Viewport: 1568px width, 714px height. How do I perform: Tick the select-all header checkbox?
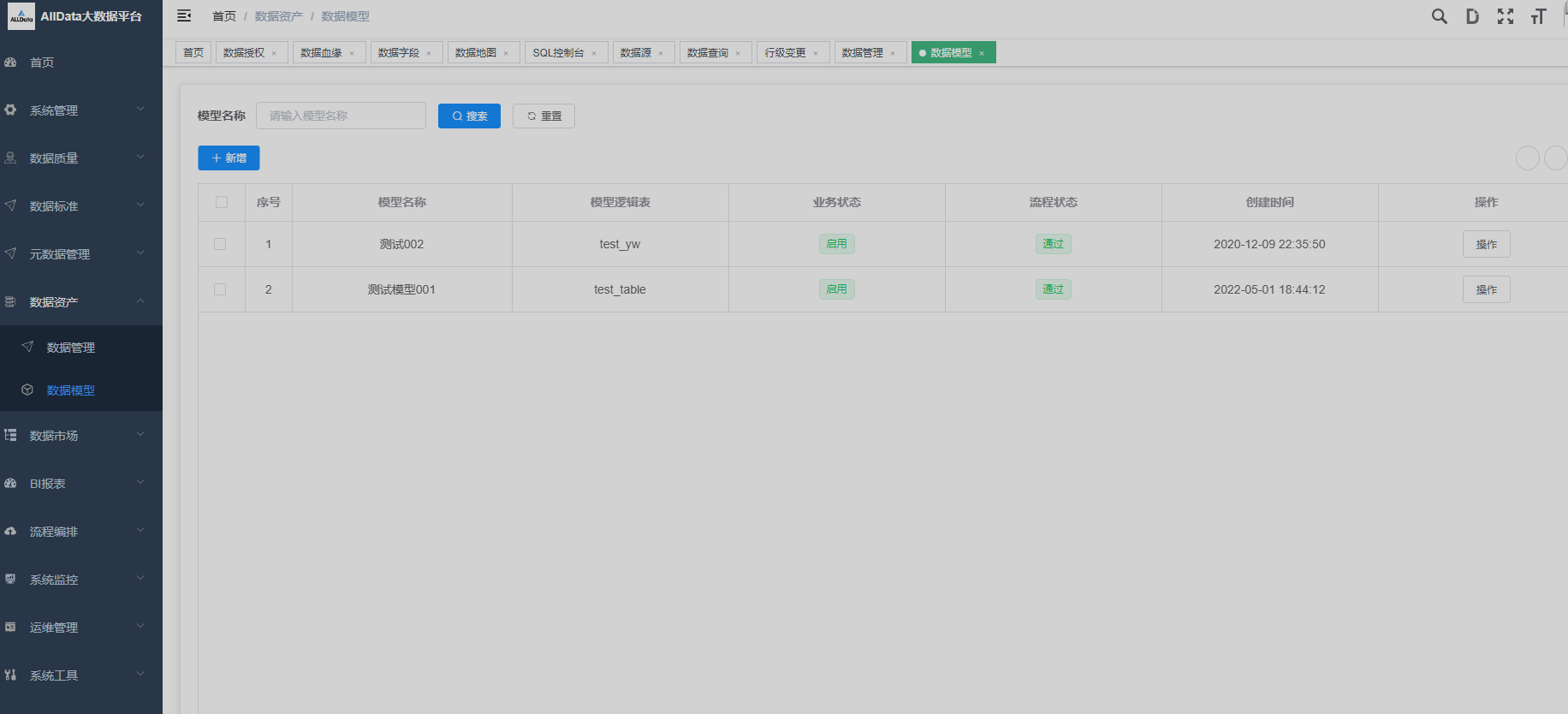point(222,202)
